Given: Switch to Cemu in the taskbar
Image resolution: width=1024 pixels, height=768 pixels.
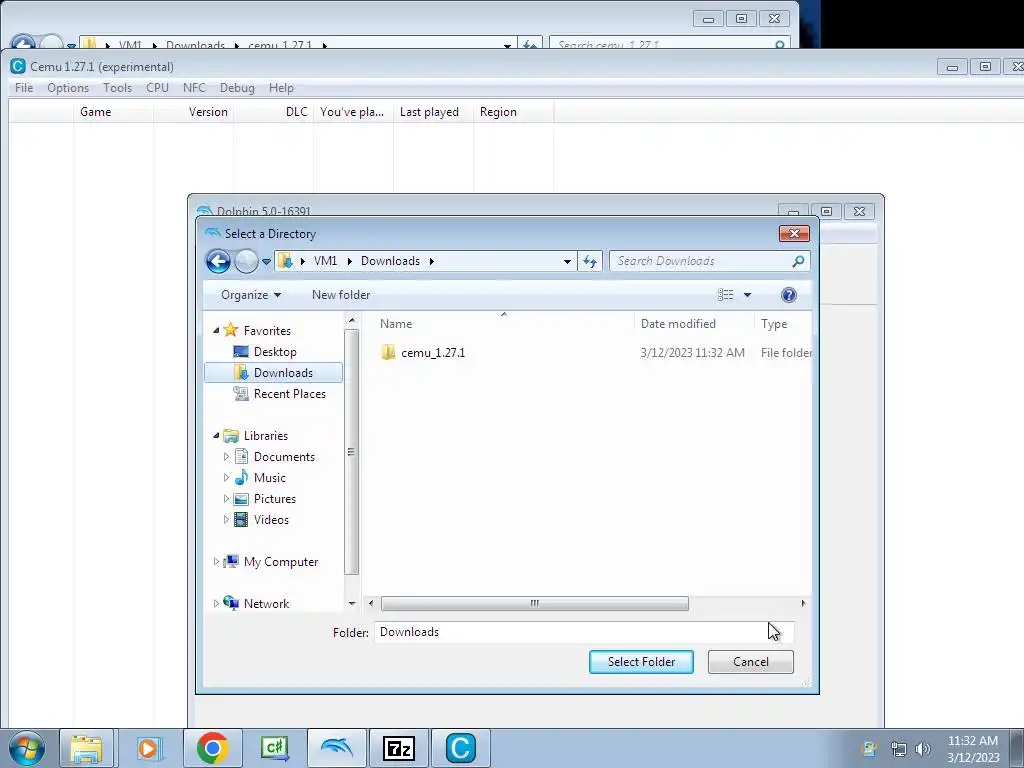Looking at the screenshot, I should click(x=460, y=748).
